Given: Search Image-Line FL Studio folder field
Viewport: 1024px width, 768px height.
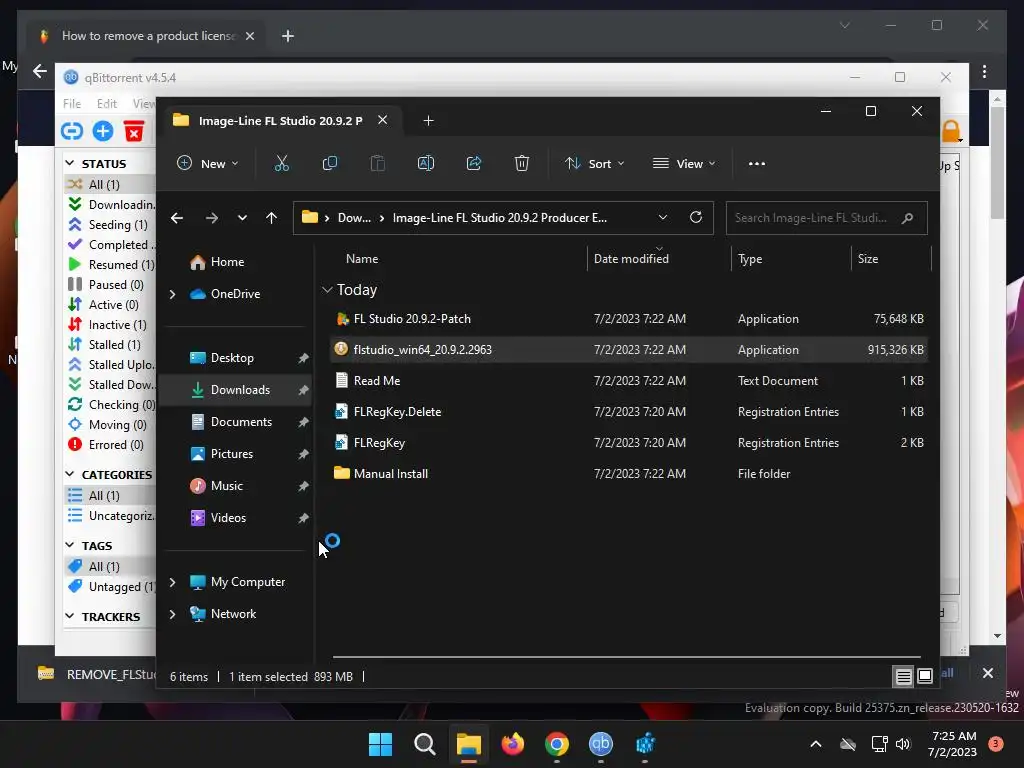Looking at the screenshot, I should point(826,218).
